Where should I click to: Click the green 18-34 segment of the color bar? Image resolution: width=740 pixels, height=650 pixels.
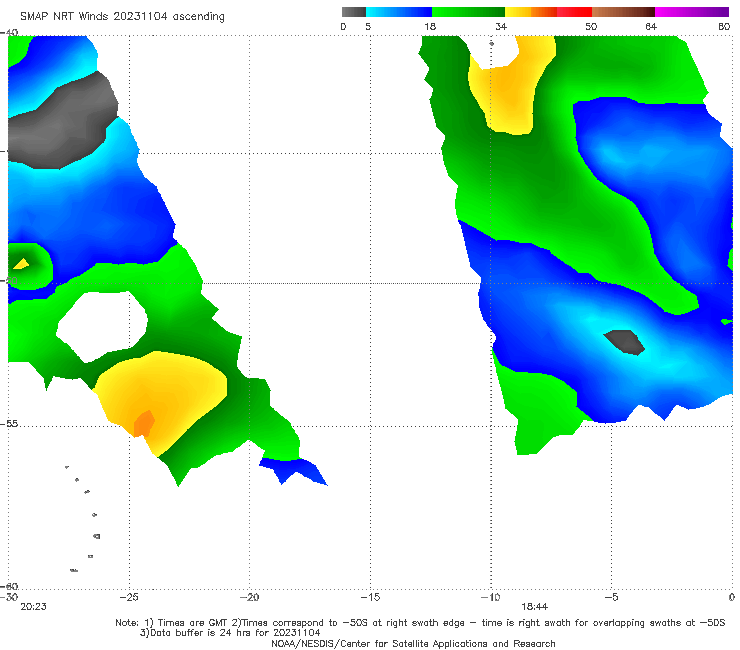point(468,12)
